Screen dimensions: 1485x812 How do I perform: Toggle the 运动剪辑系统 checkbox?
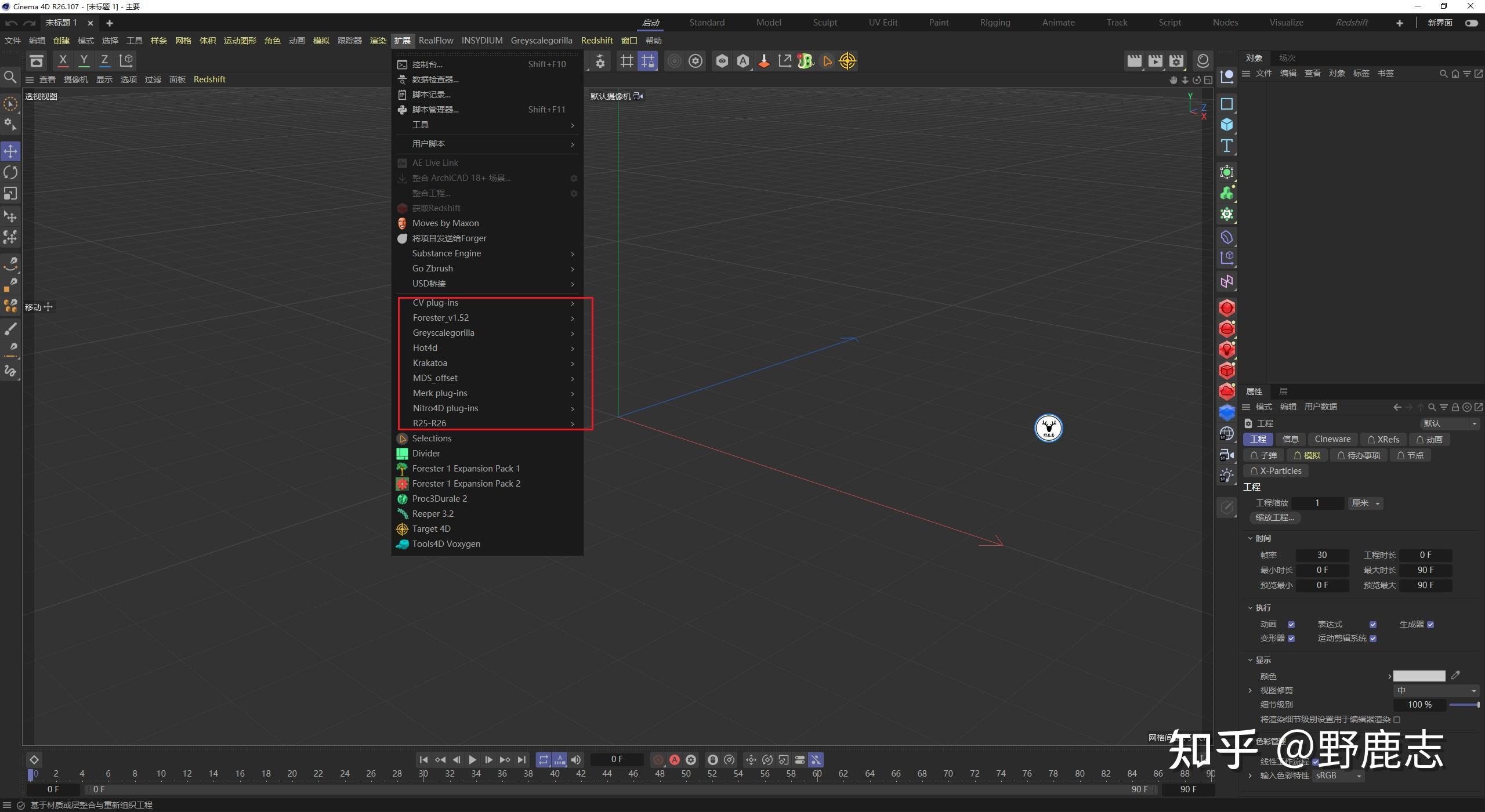pyautogui.click(x=1374, y=638)
